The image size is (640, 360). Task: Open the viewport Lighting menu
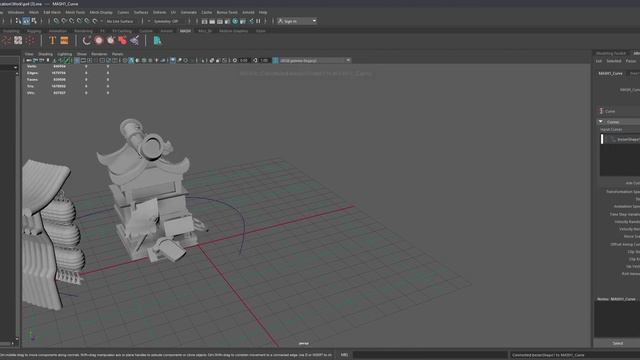click(64, 54)
